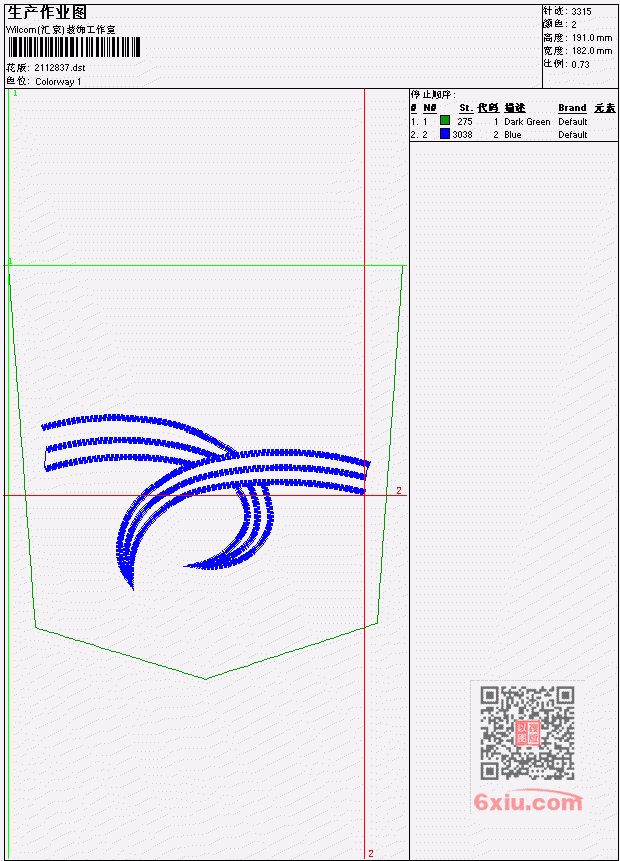
Task: Click the scale value '0.73'
Action: 580,64
